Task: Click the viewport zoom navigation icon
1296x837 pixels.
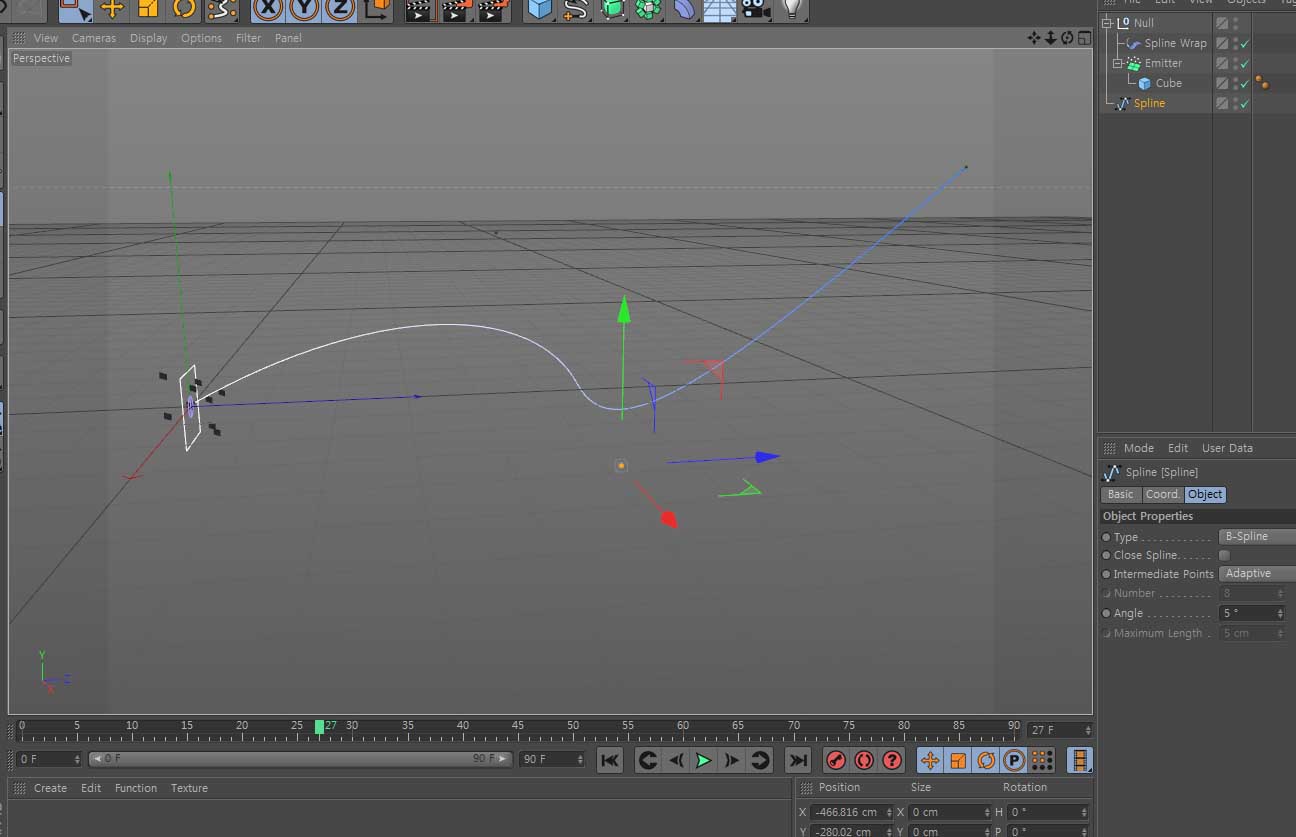Action: [1051, 38]
